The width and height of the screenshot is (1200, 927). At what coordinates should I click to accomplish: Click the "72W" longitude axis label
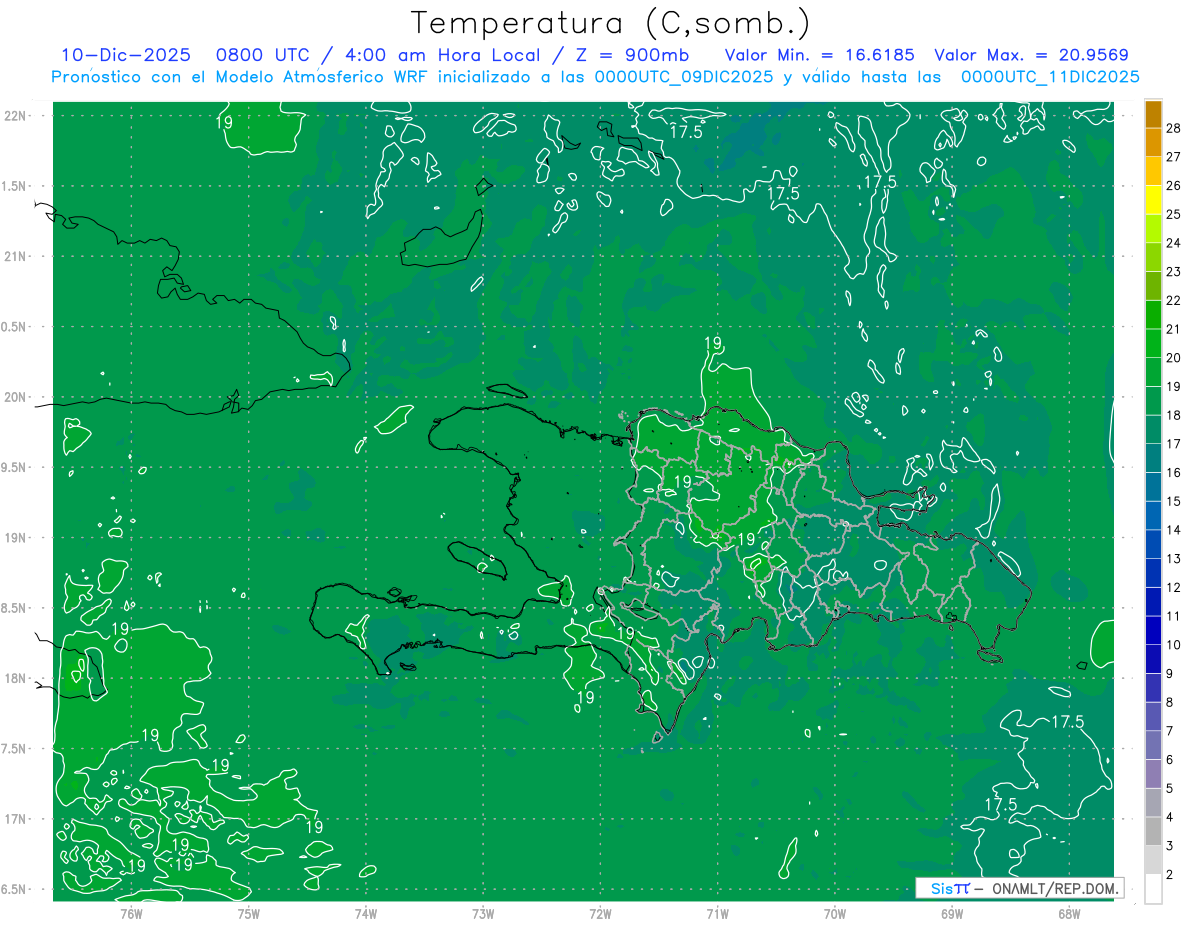(x=600, y=913)
